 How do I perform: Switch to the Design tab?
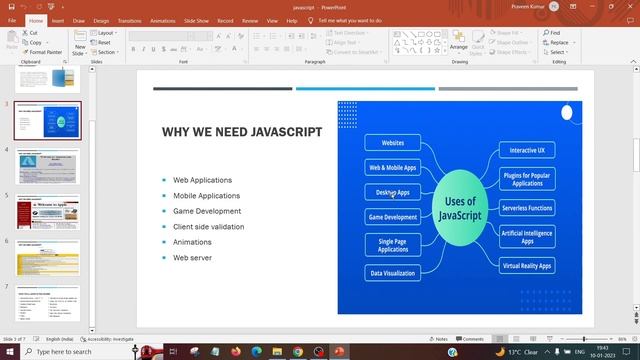click(101, 20)
